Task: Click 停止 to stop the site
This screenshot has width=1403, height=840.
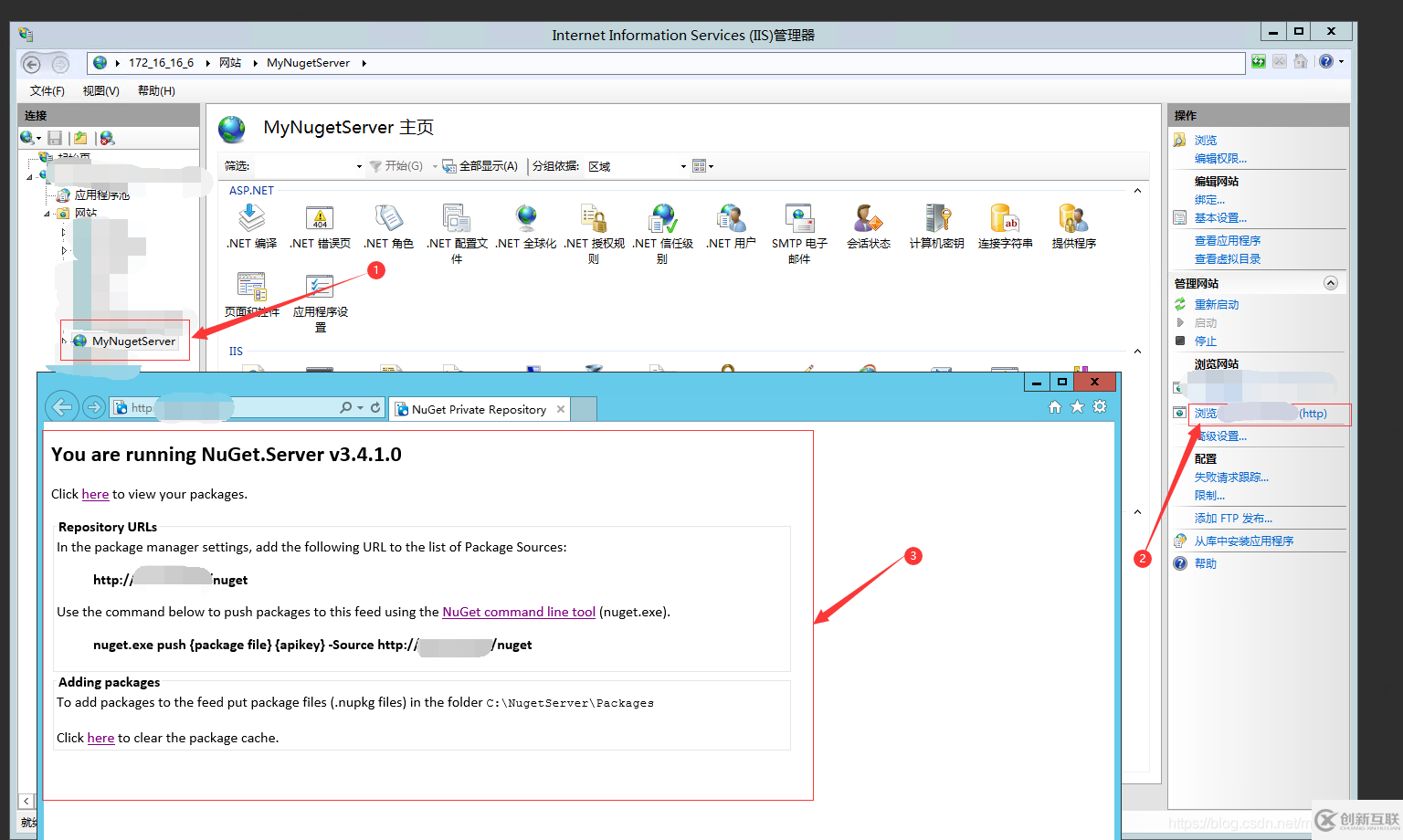Action: (1206, 341)
